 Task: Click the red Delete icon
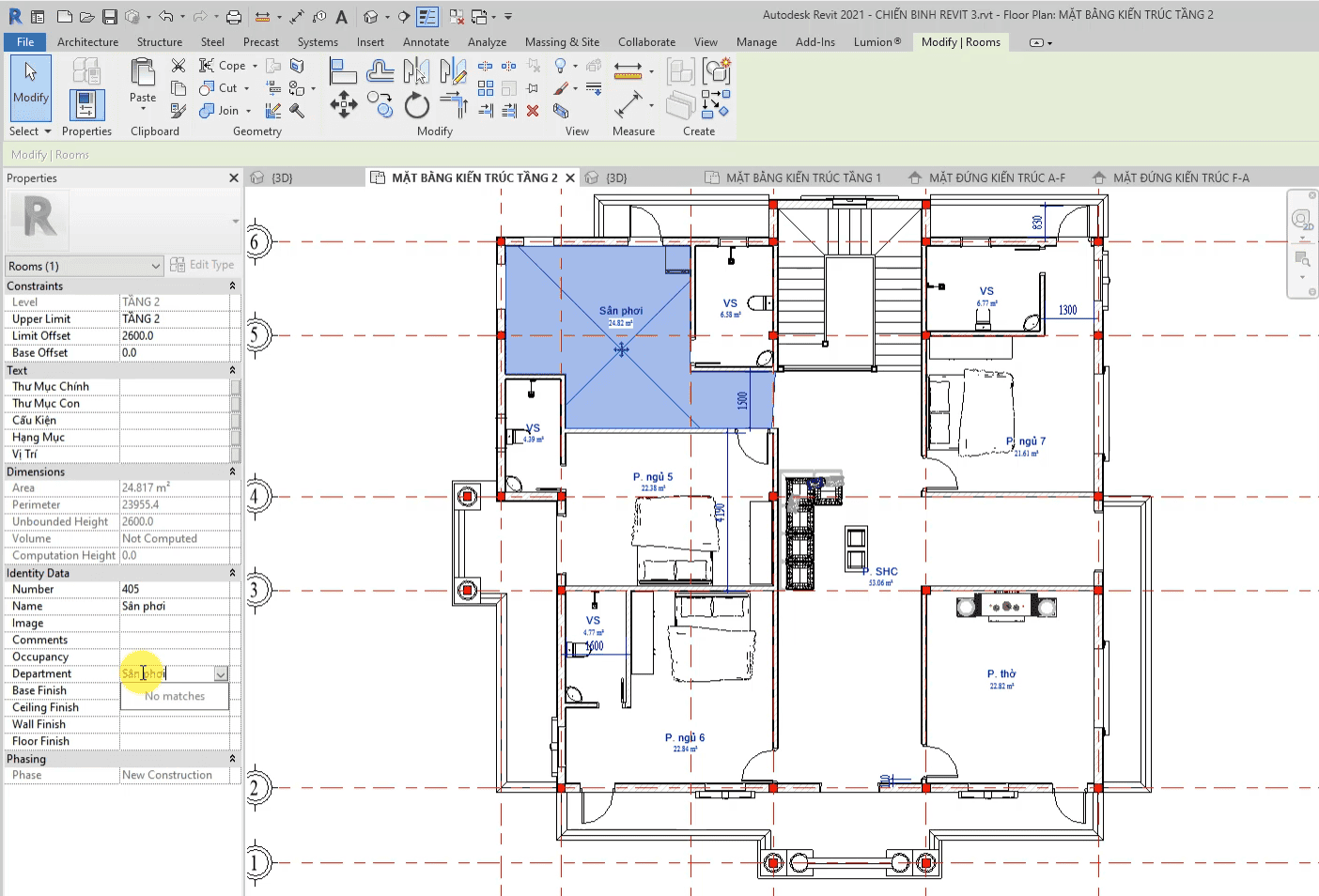533,111
